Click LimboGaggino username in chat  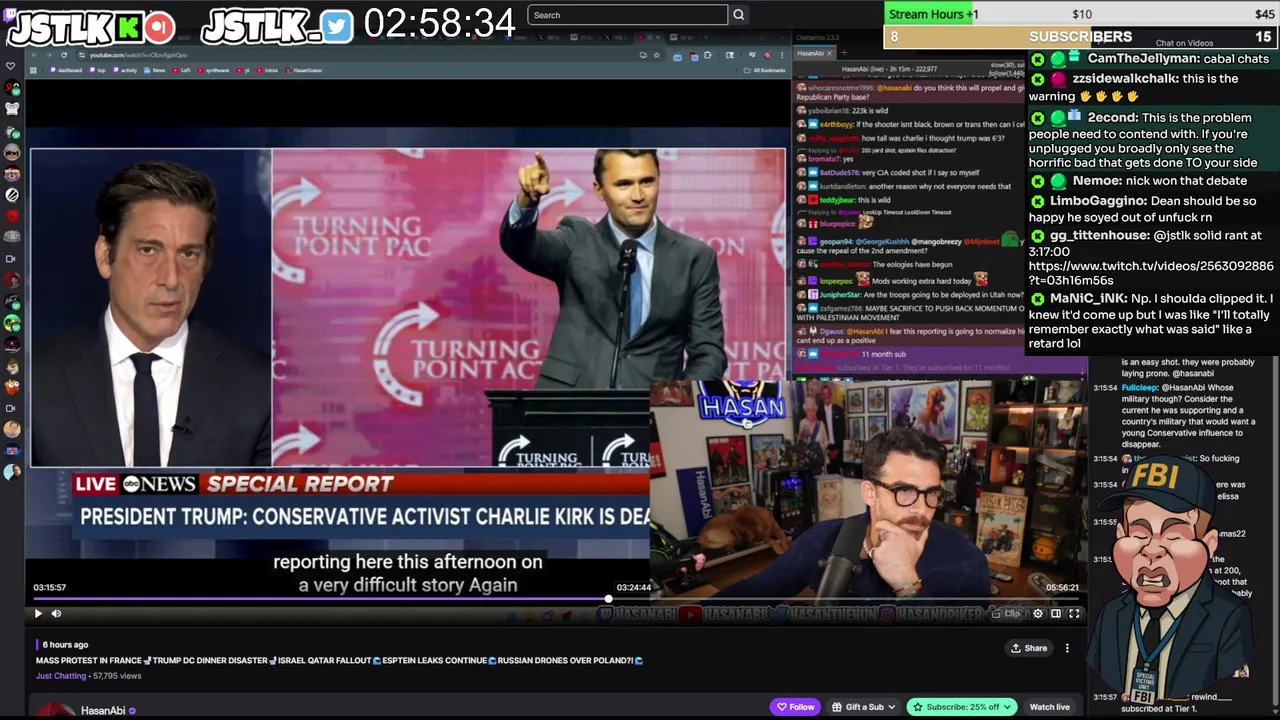coord(1096,201)
